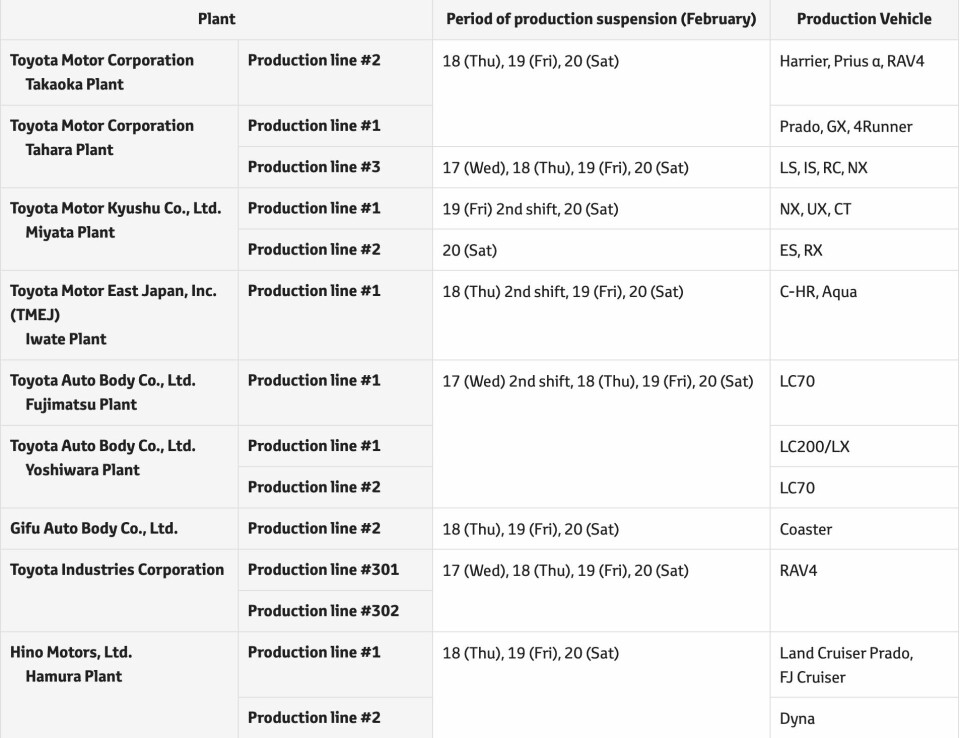960x738 pixels.
Task: Click the "Production Vehicle" column header
Action: pos(864,19)
